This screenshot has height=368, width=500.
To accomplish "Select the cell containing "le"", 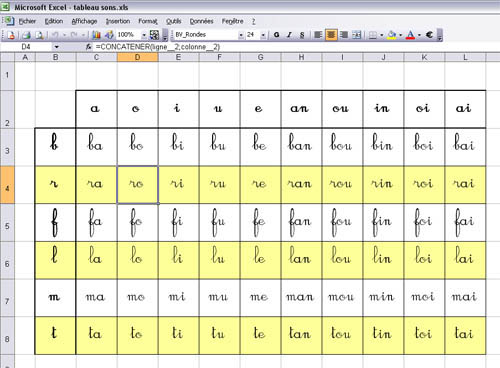I will tap(261, 260).
